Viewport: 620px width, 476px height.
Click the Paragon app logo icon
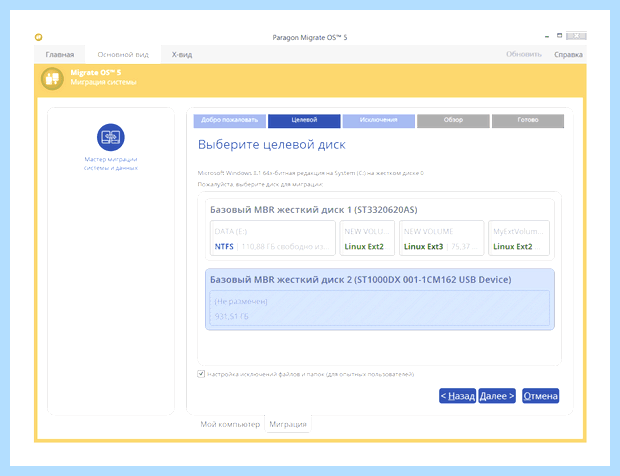(x=38, y=37)
